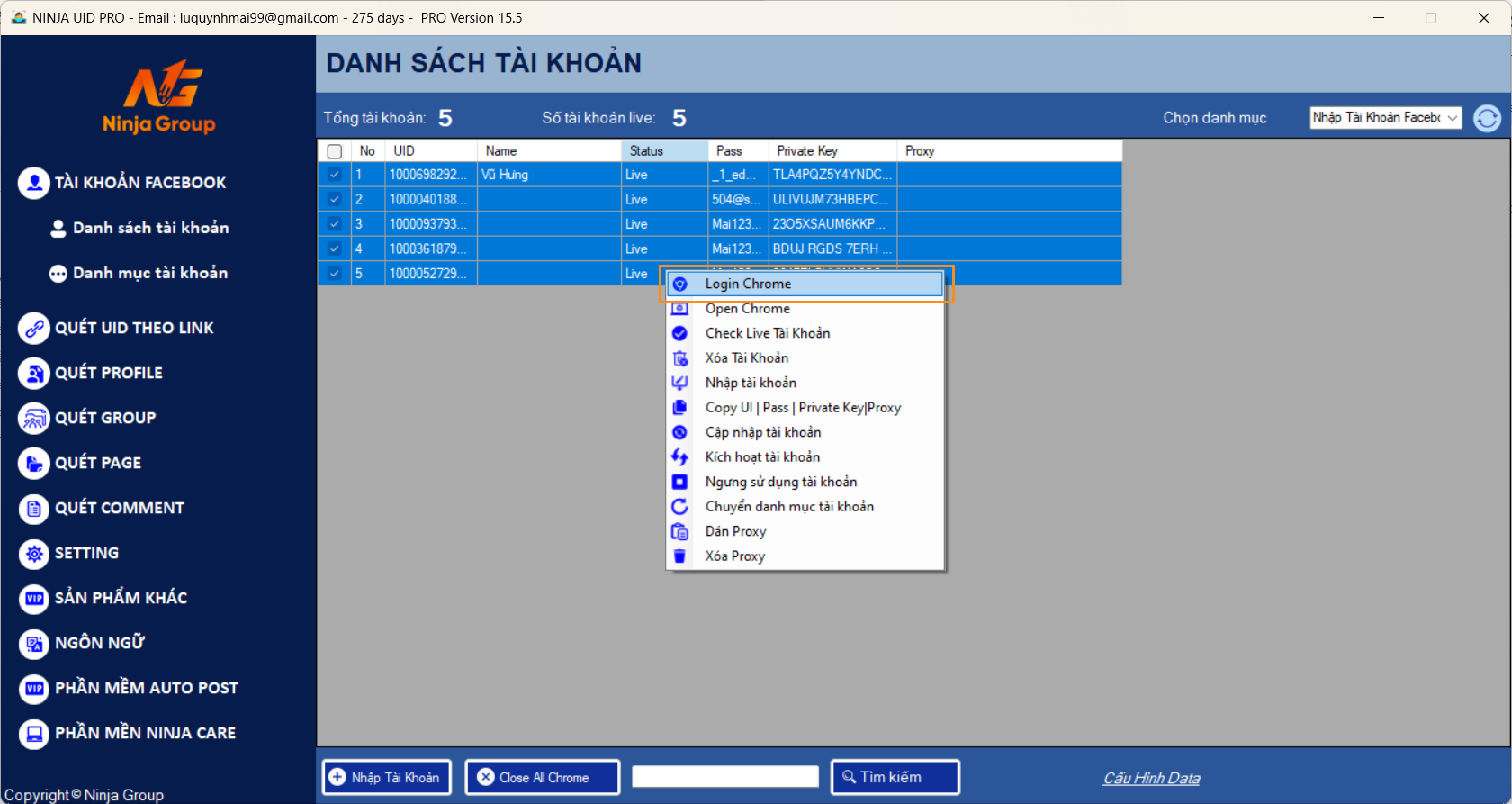Click the Xóa Proxy bin icon
Viewport: 1512px width, 804px height.
(x=680, y=556)
